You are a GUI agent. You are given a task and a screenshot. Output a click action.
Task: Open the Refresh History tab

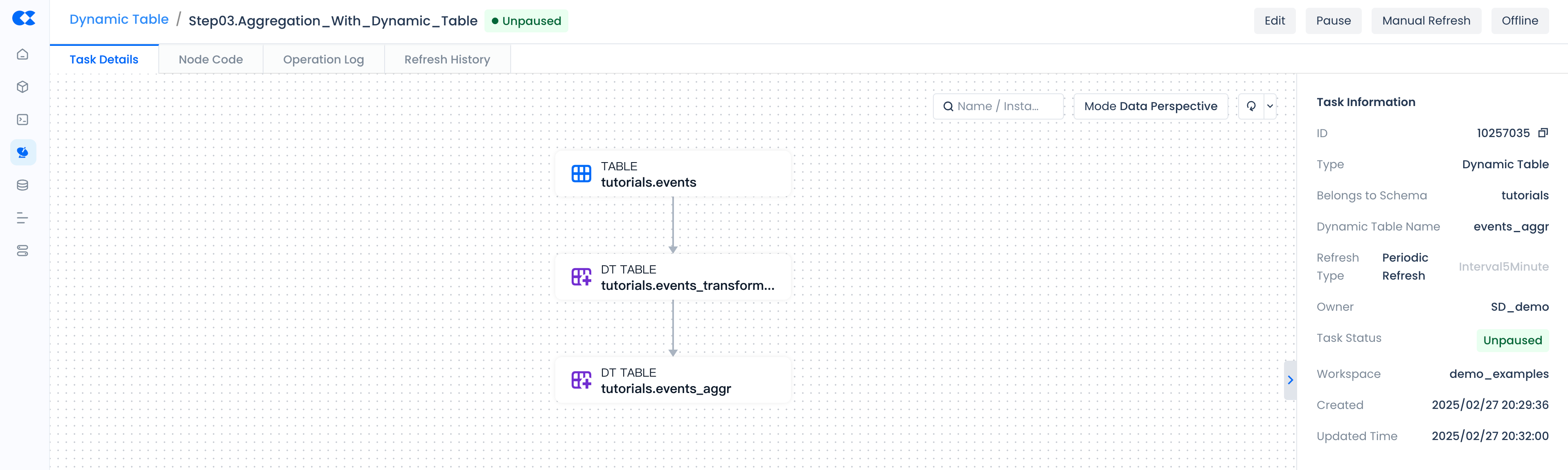[447, 60]
